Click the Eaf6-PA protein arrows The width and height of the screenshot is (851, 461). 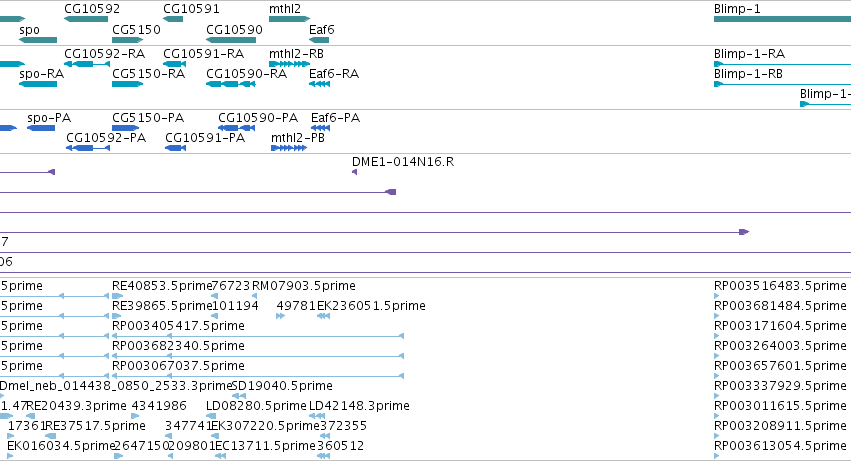[x=320, y=128]
